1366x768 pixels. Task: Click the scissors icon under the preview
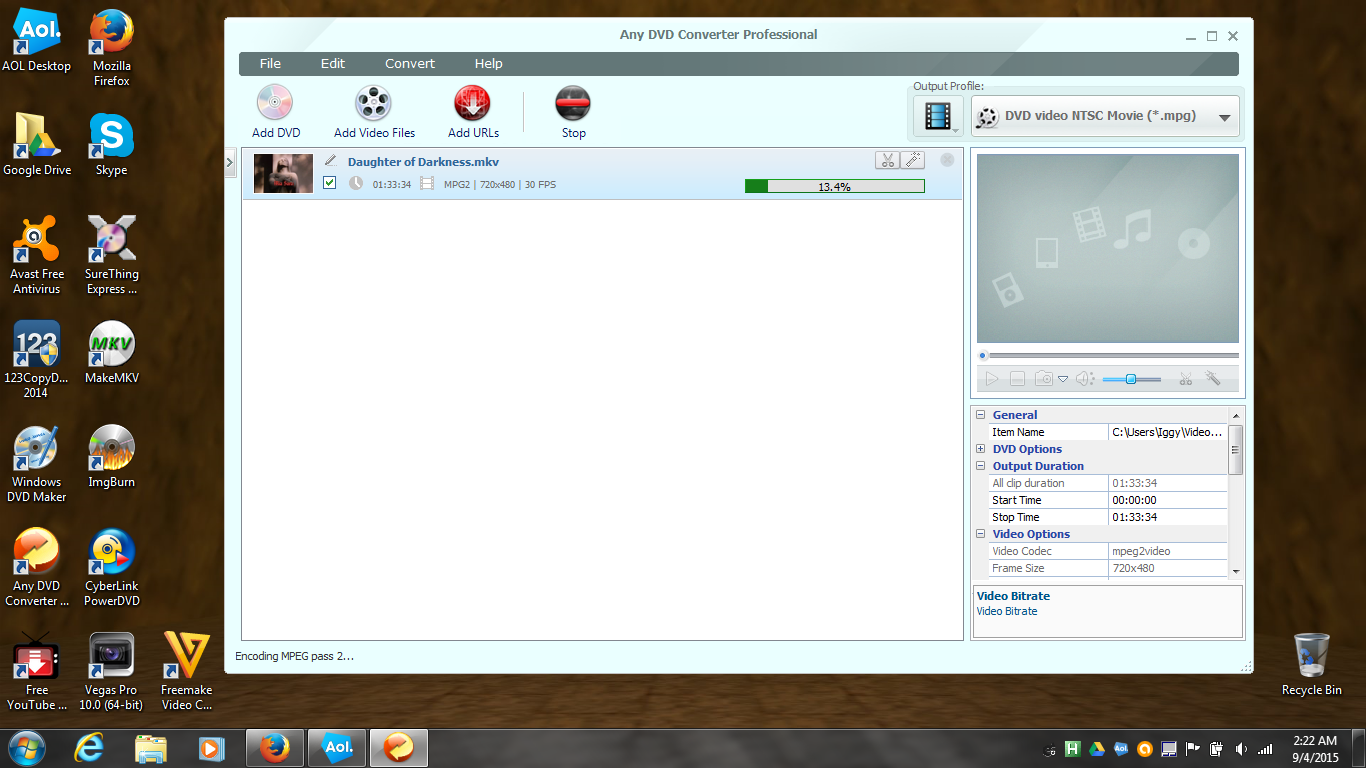tap(1186, 379)
